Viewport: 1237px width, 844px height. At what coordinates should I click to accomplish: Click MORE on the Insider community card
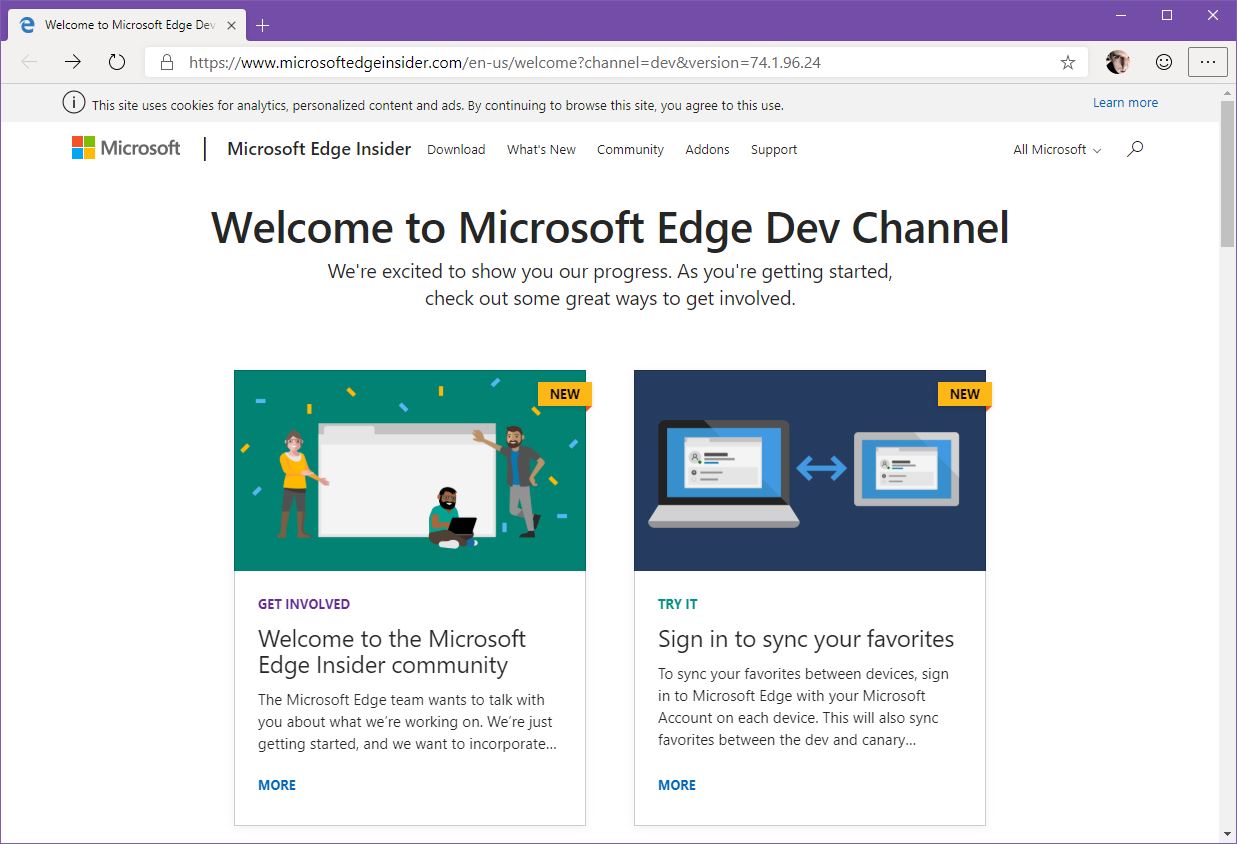(277, 785)
